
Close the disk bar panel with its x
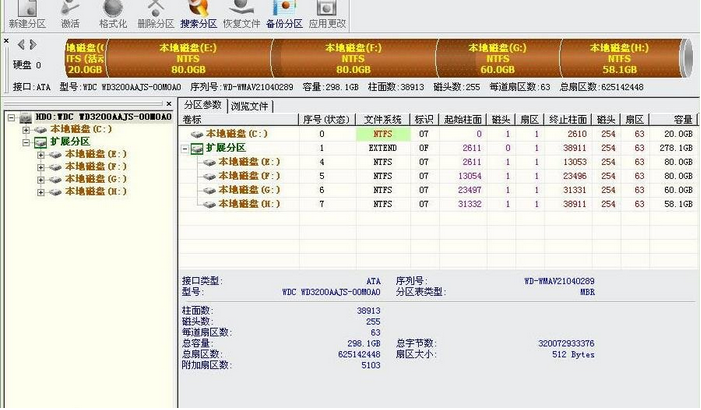pyautogui.click(x=6, y=41)
